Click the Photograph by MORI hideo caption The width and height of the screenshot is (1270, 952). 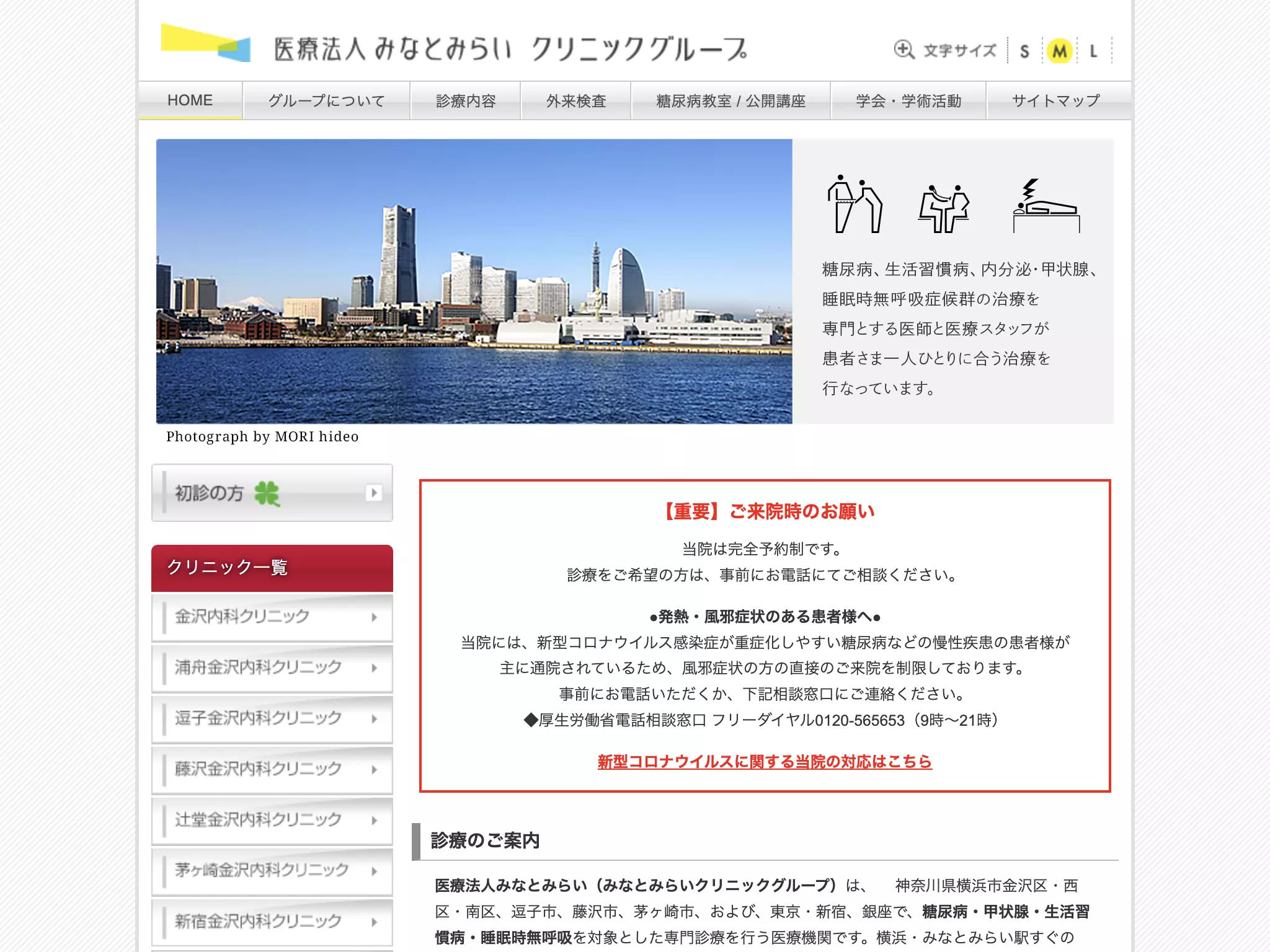(262, 437)
